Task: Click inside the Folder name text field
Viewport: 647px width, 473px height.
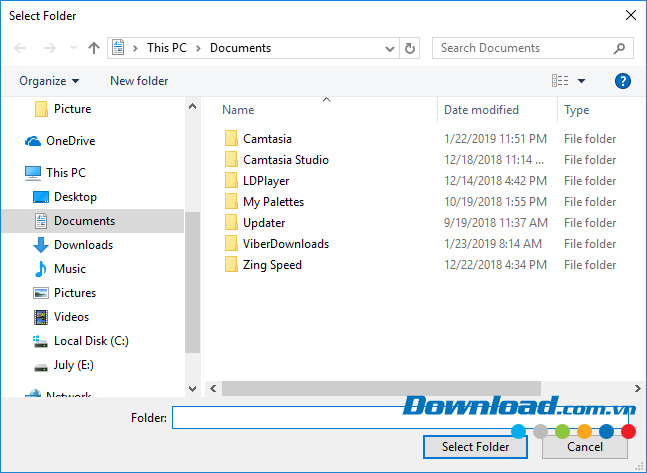Action: [x=340, y=418]
